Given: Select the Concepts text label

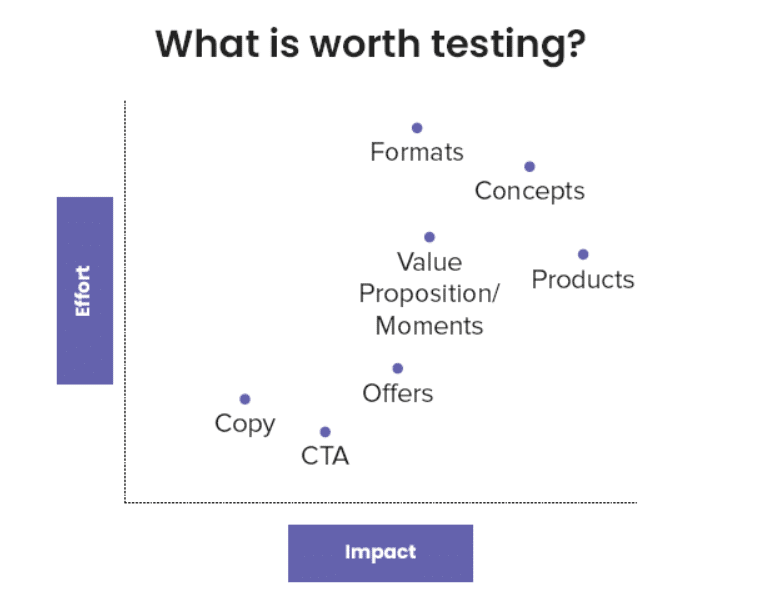Looking at the screenshot, I should tap(529, 191).
